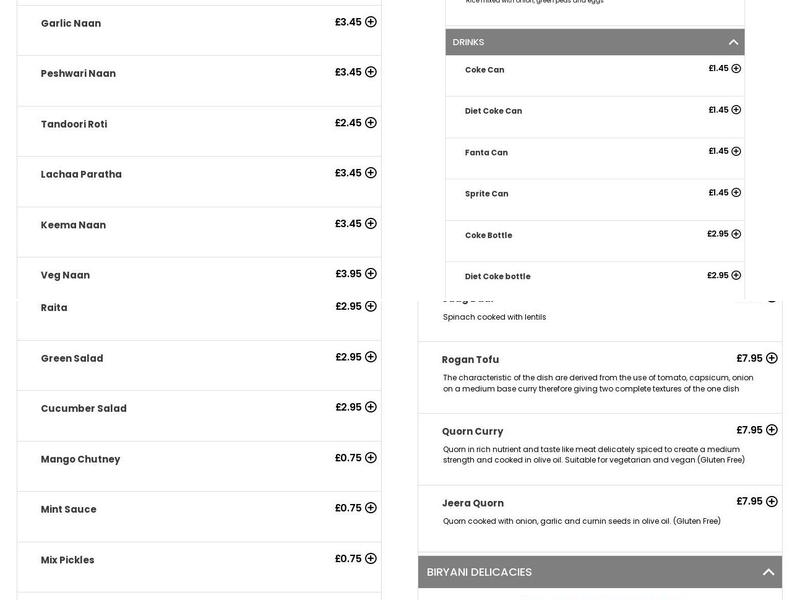800x600 pixels.
Task: Click plus icon for Mango Chutney
Action: [371, 458]
